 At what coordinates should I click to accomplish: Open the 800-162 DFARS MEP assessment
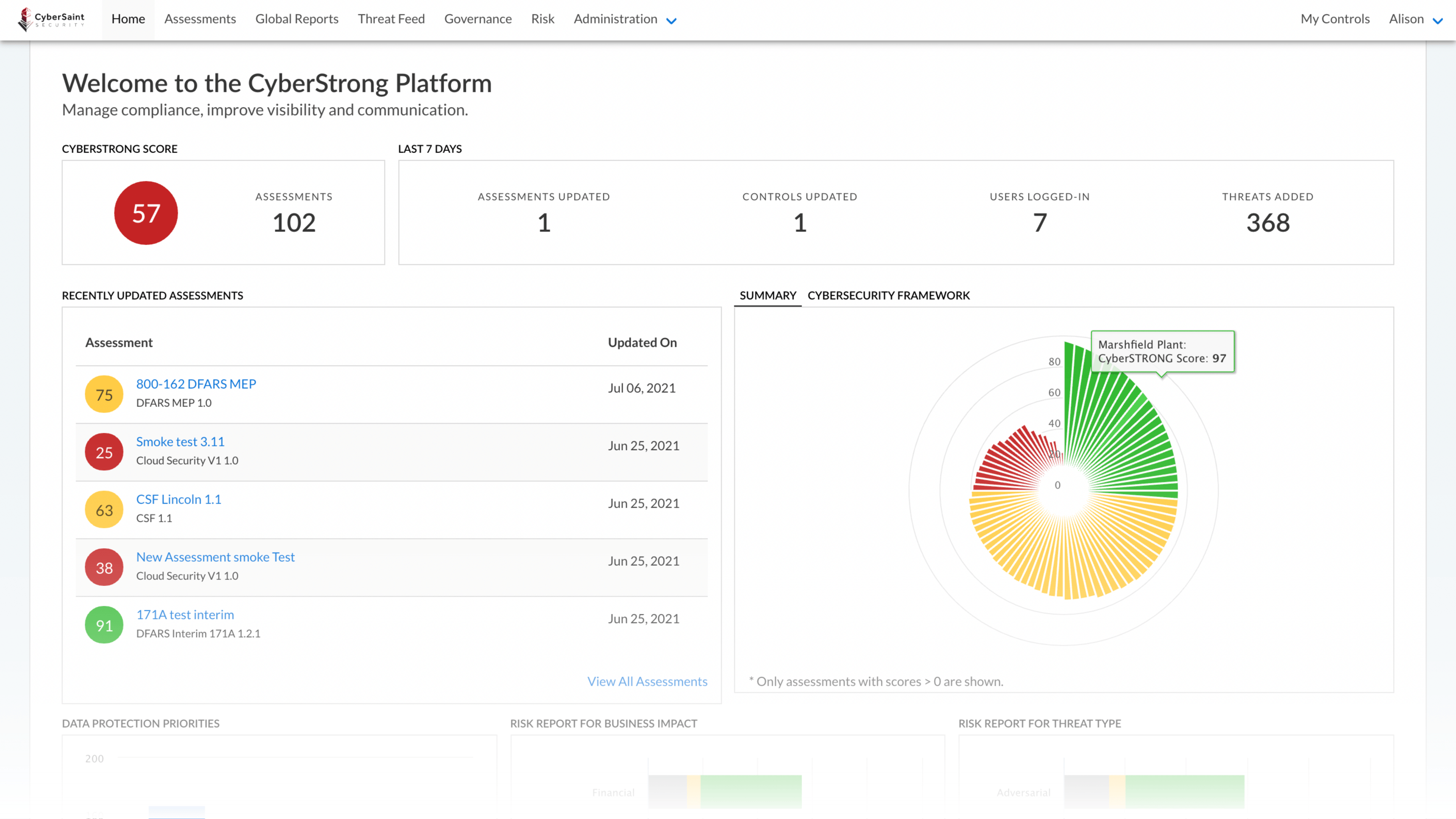196,383
